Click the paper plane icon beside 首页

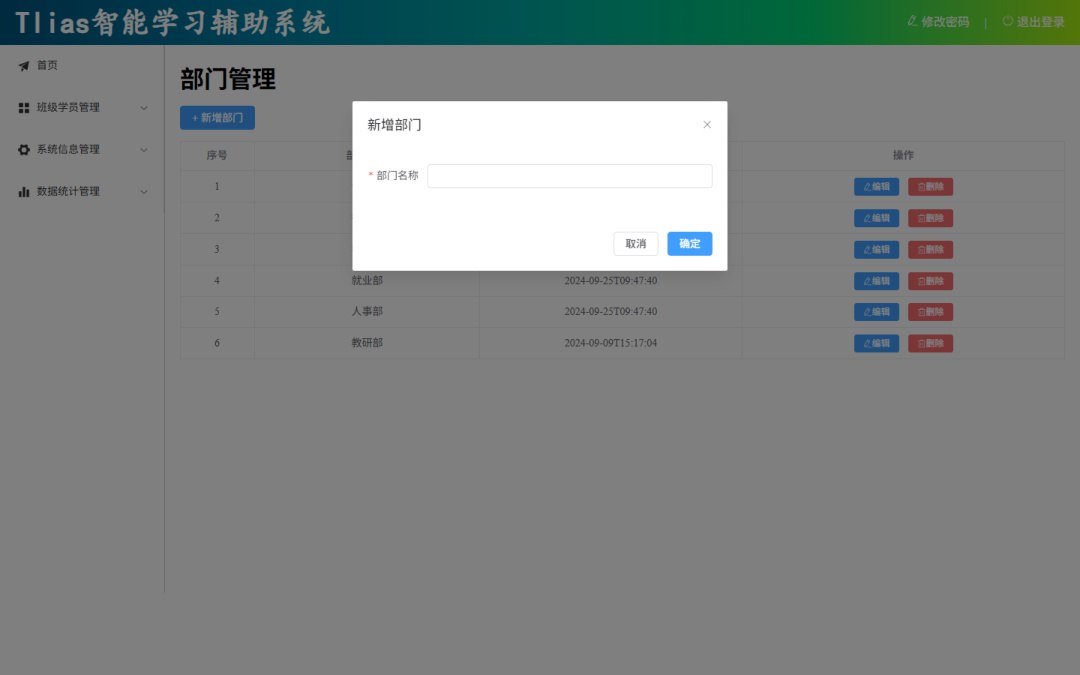tap(24, 66)
